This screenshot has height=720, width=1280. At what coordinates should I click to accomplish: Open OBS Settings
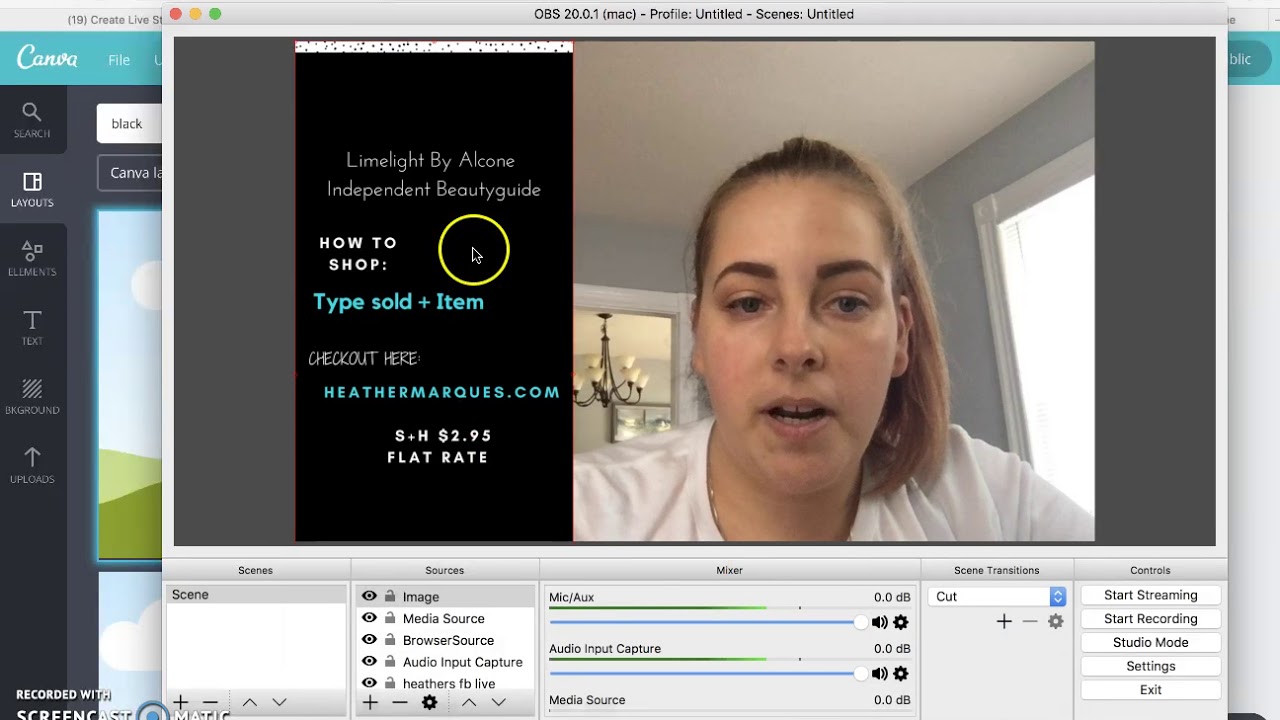tap(1150, 666)
